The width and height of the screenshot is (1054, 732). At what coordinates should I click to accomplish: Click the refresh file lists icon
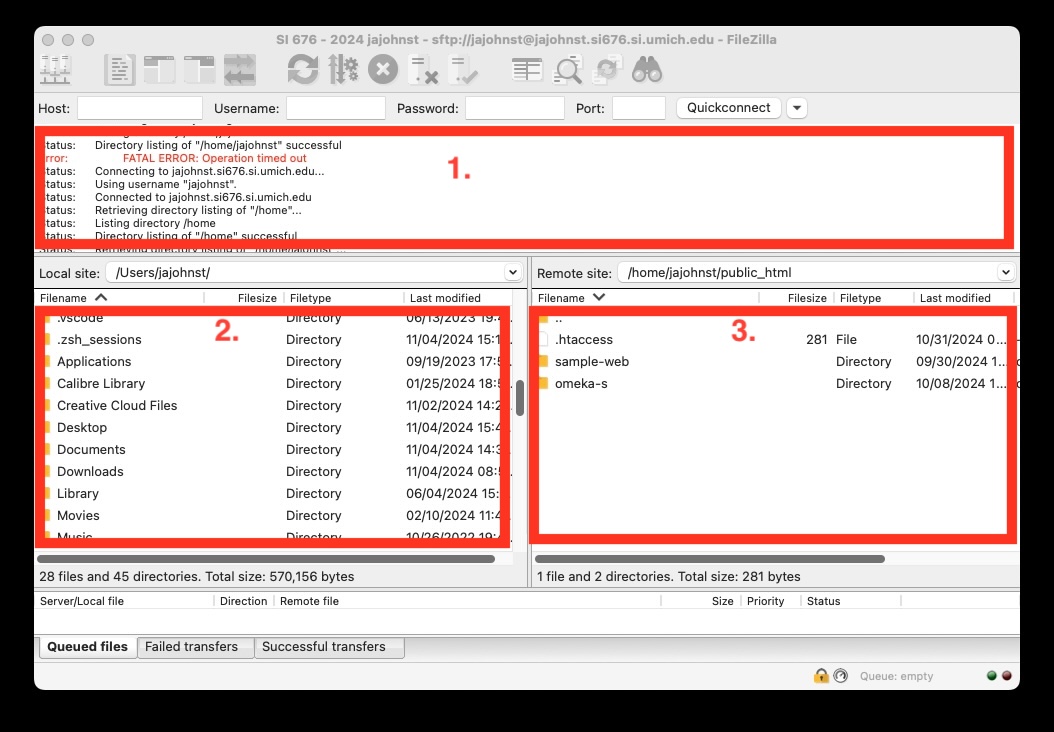302,70
